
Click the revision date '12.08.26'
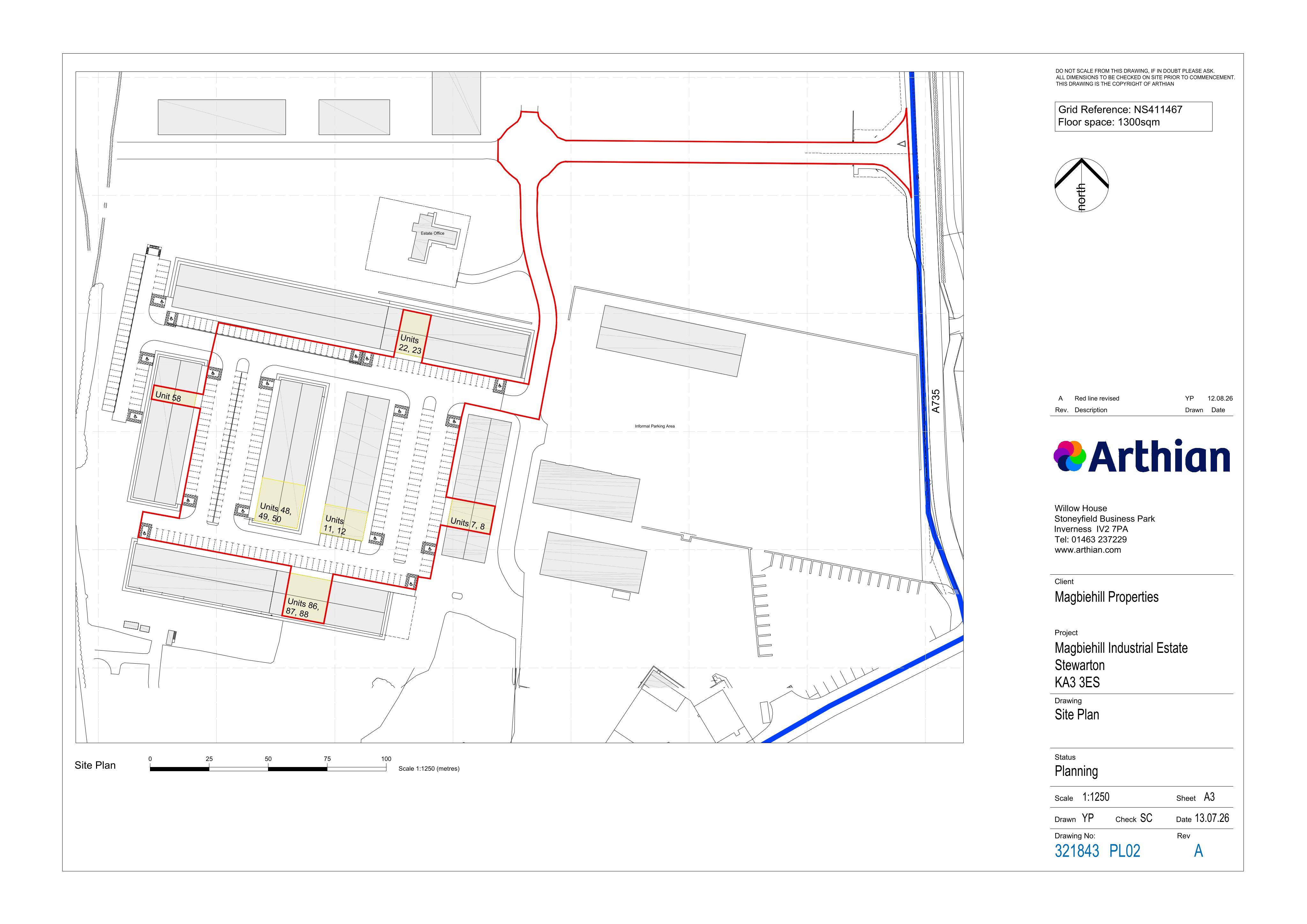coord(1220,399)
